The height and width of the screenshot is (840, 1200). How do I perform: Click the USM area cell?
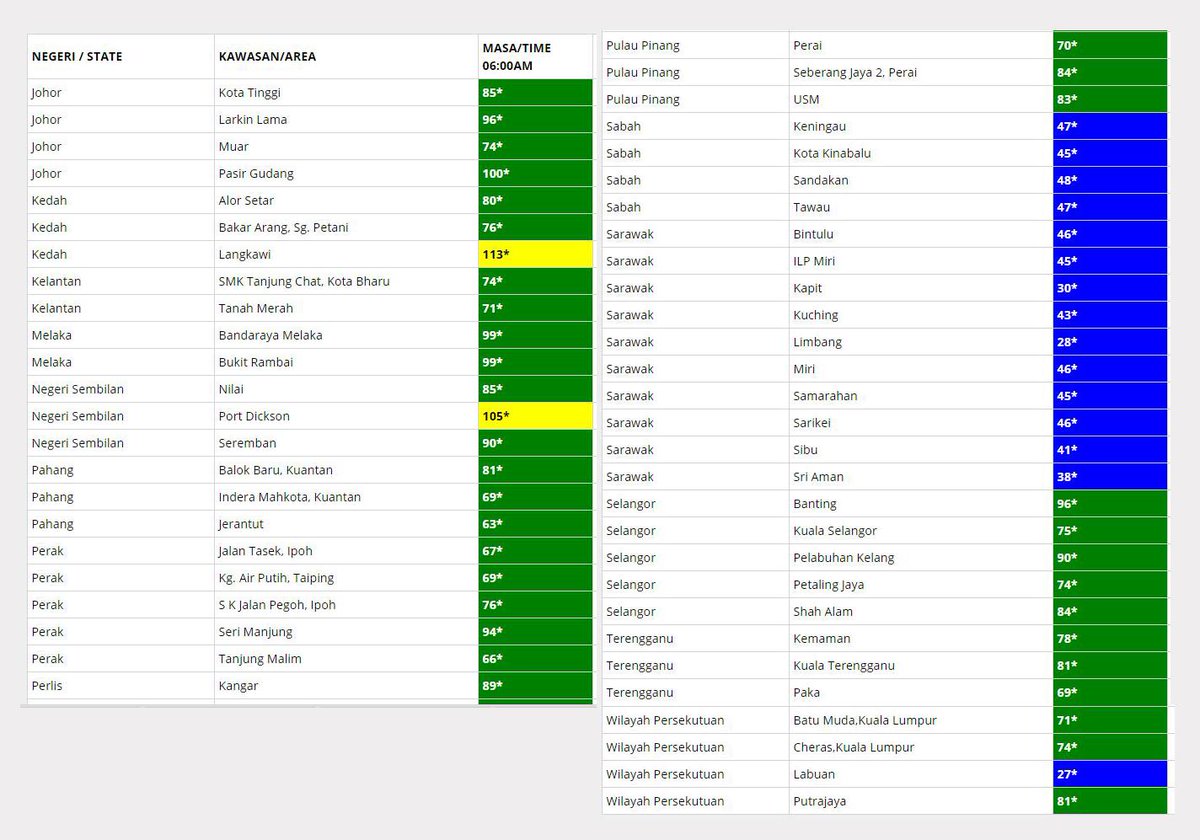click(921, 100)
